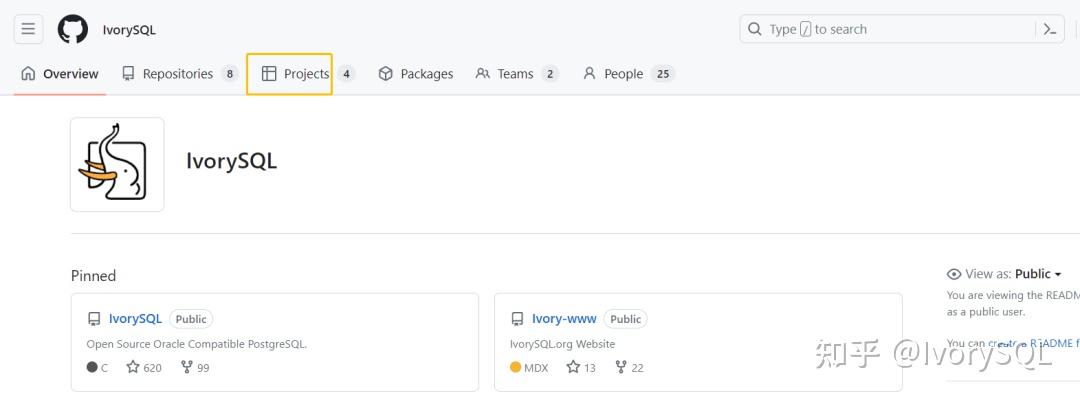Go to the Packages tab

(x=416, y=74)
